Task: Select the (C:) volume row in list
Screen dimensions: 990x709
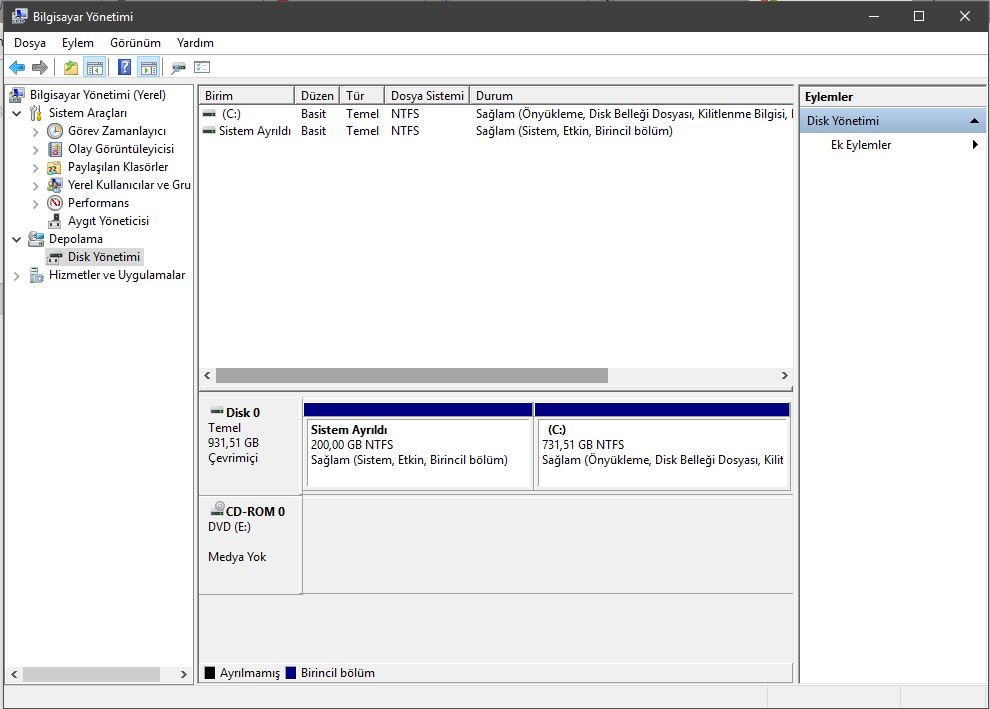Action: [496, 114]
